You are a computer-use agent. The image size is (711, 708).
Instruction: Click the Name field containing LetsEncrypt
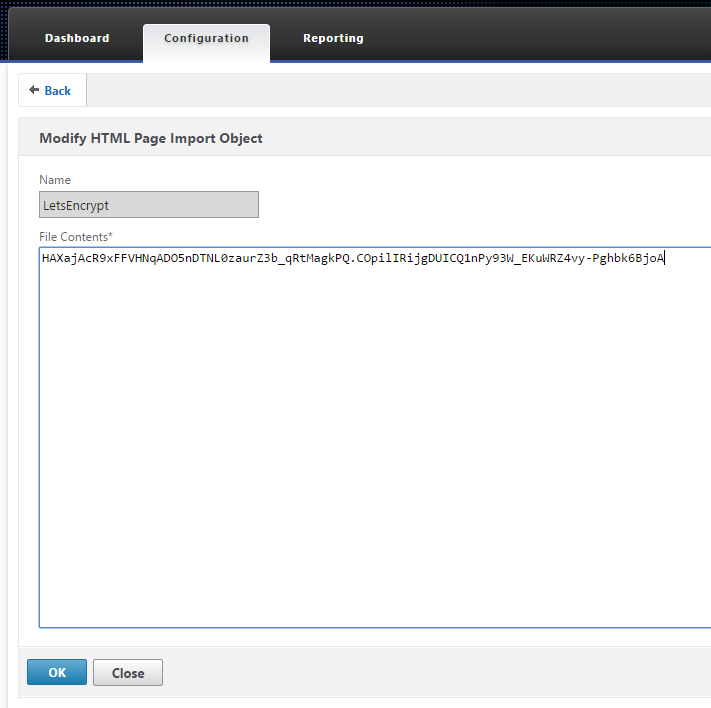(x=148, y=204)
